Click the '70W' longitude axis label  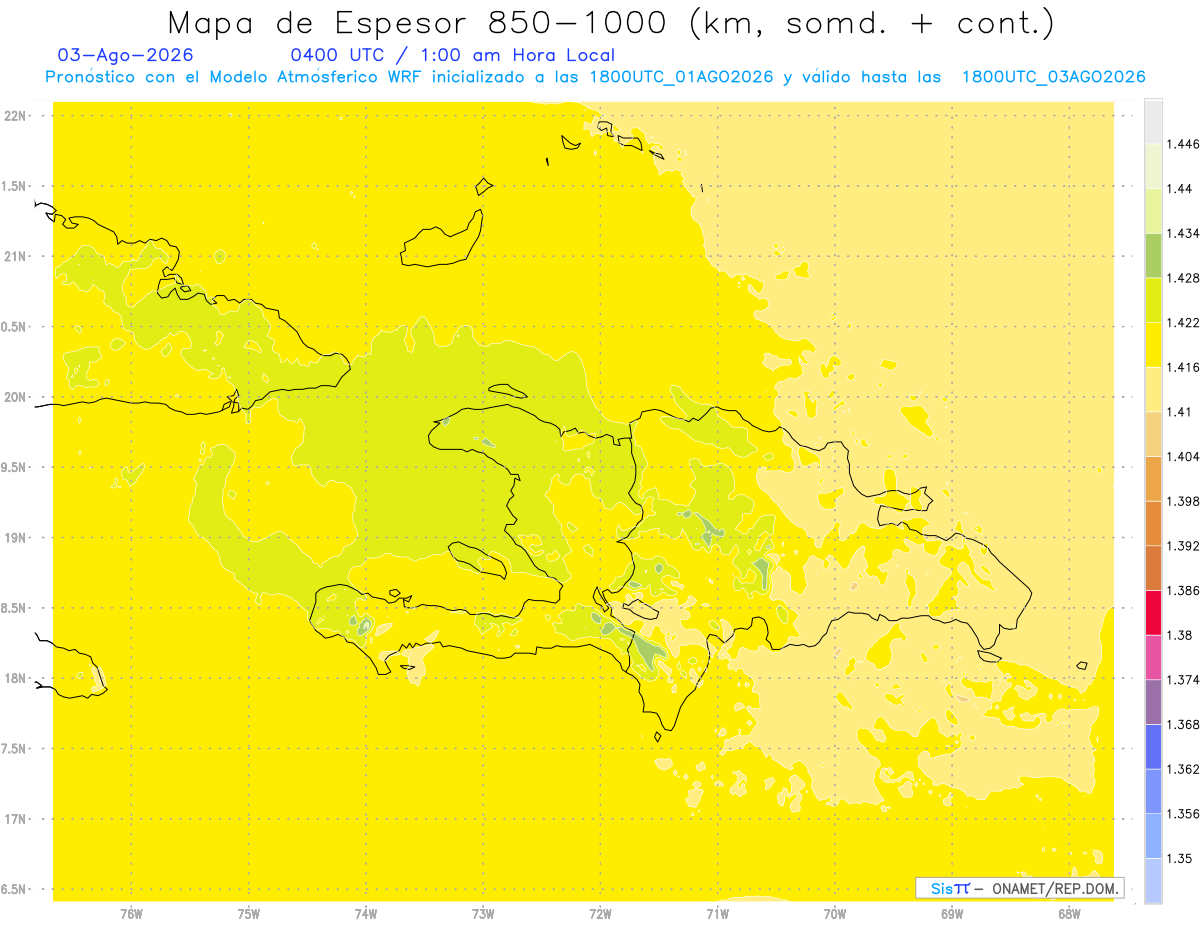point(835,914)
